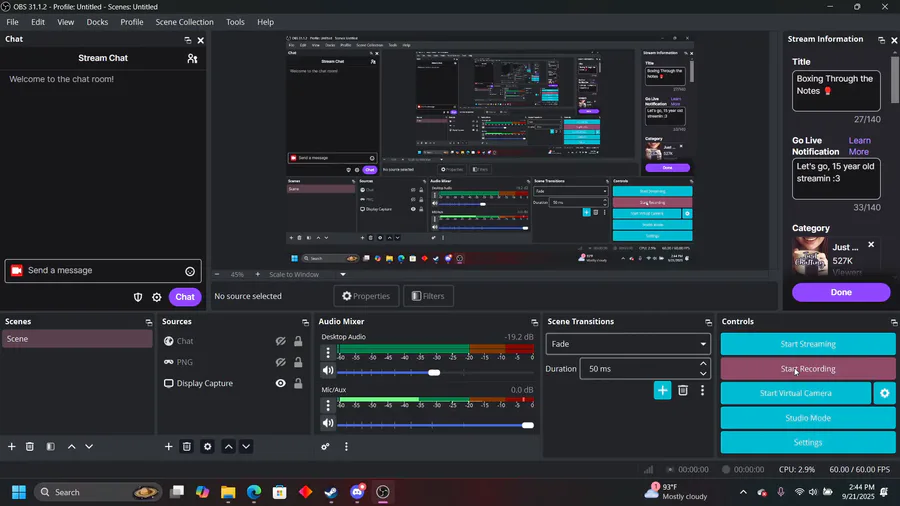
Task: Hide the Display Capture source
Action: pyautogui.click(x=281, y=383)
